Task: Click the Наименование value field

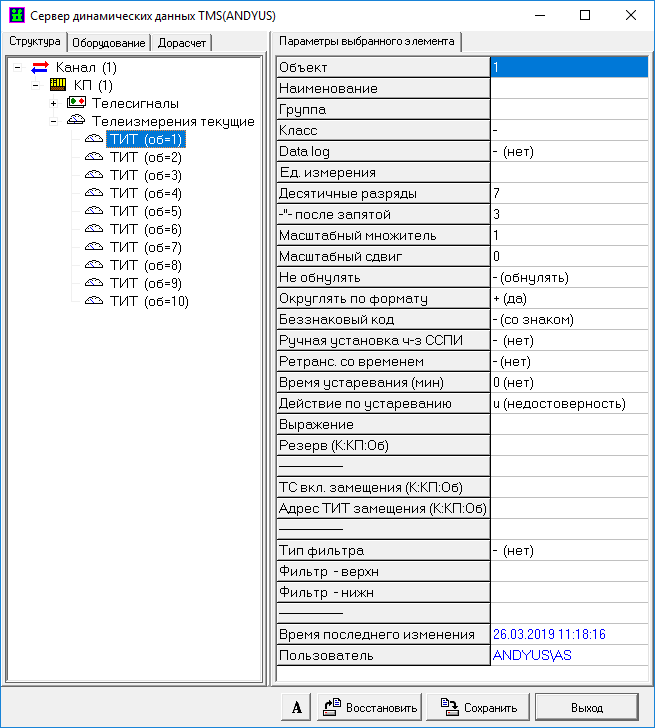Action: [568, 88]
